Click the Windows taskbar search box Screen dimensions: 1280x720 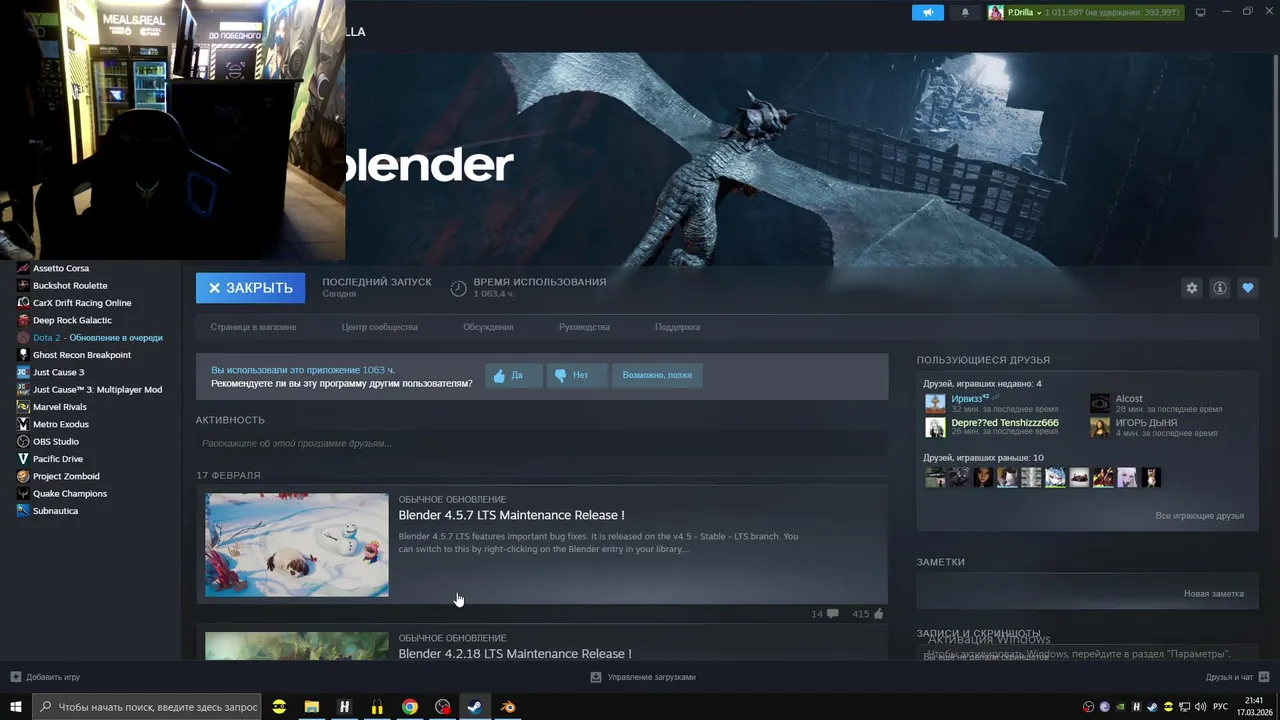click(147, 707)
